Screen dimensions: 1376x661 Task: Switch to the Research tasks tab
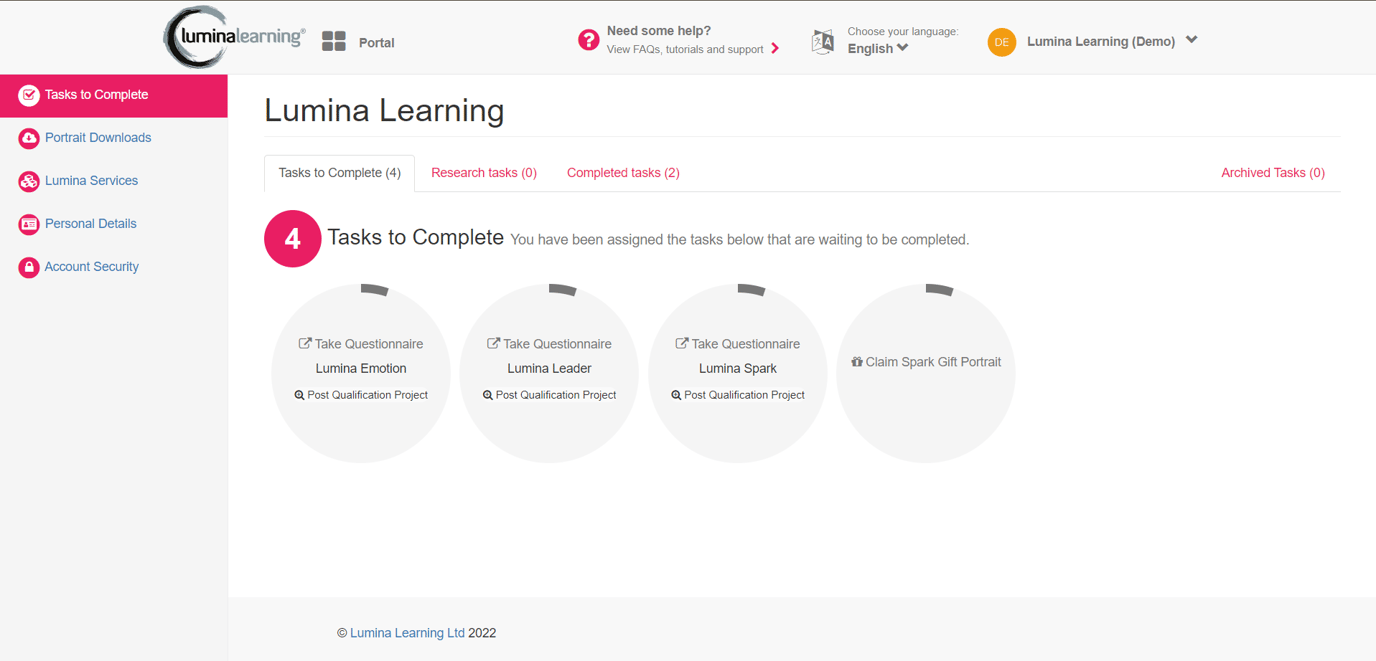(484, 173)
